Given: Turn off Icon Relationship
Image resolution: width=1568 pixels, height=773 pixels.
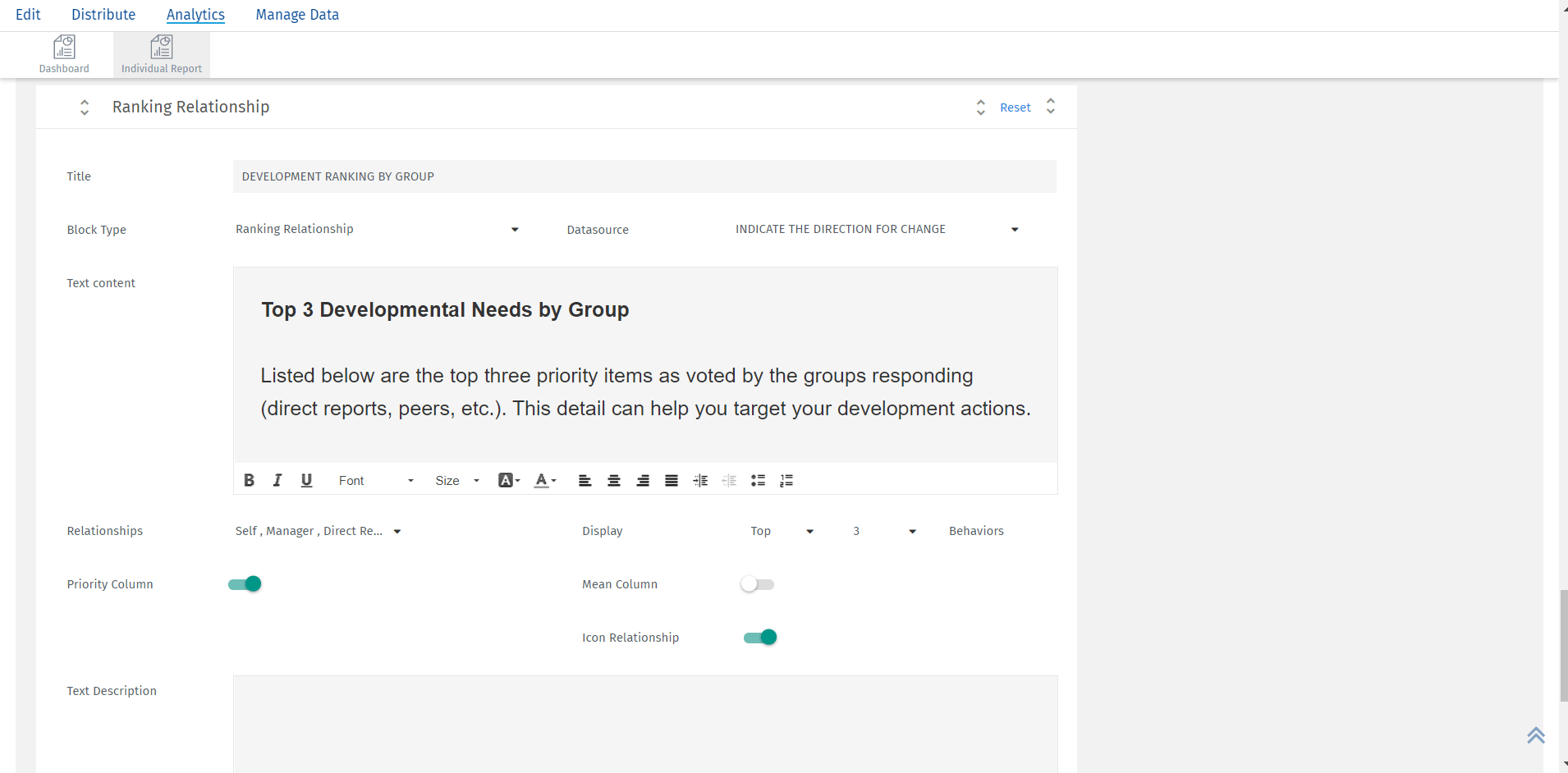Looking at the screenshot, I should click(759, 637).
